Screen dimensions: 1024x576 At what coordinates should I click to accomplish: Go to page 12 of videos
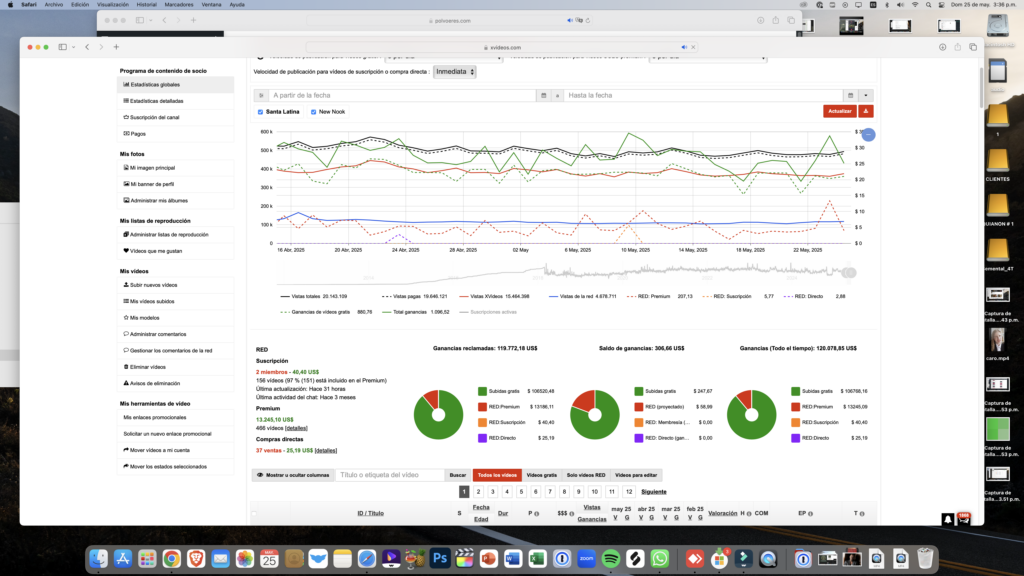(628, 492)
